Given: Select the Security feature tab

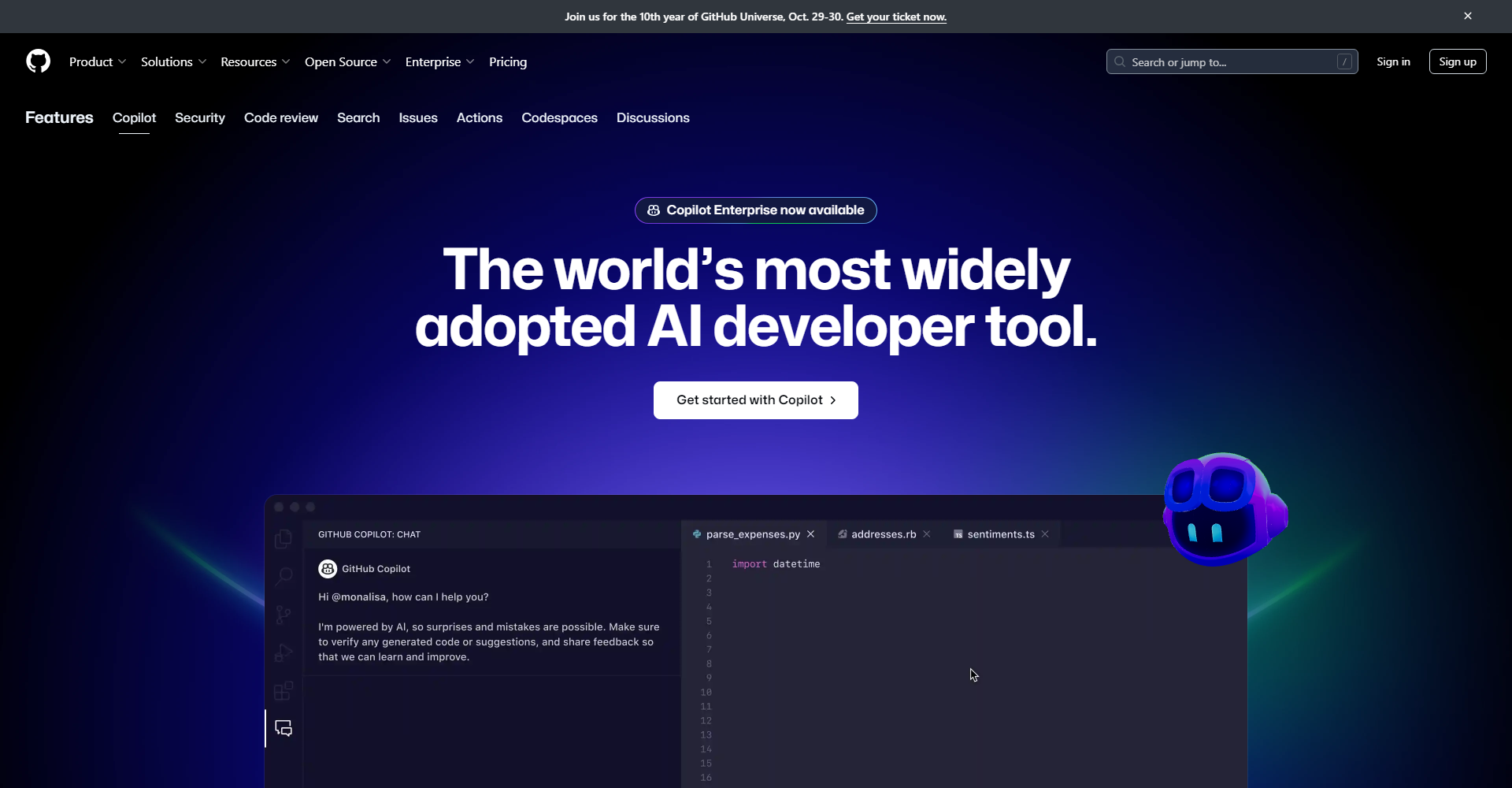Looking at the screenshot, I should tap(200, 117).
